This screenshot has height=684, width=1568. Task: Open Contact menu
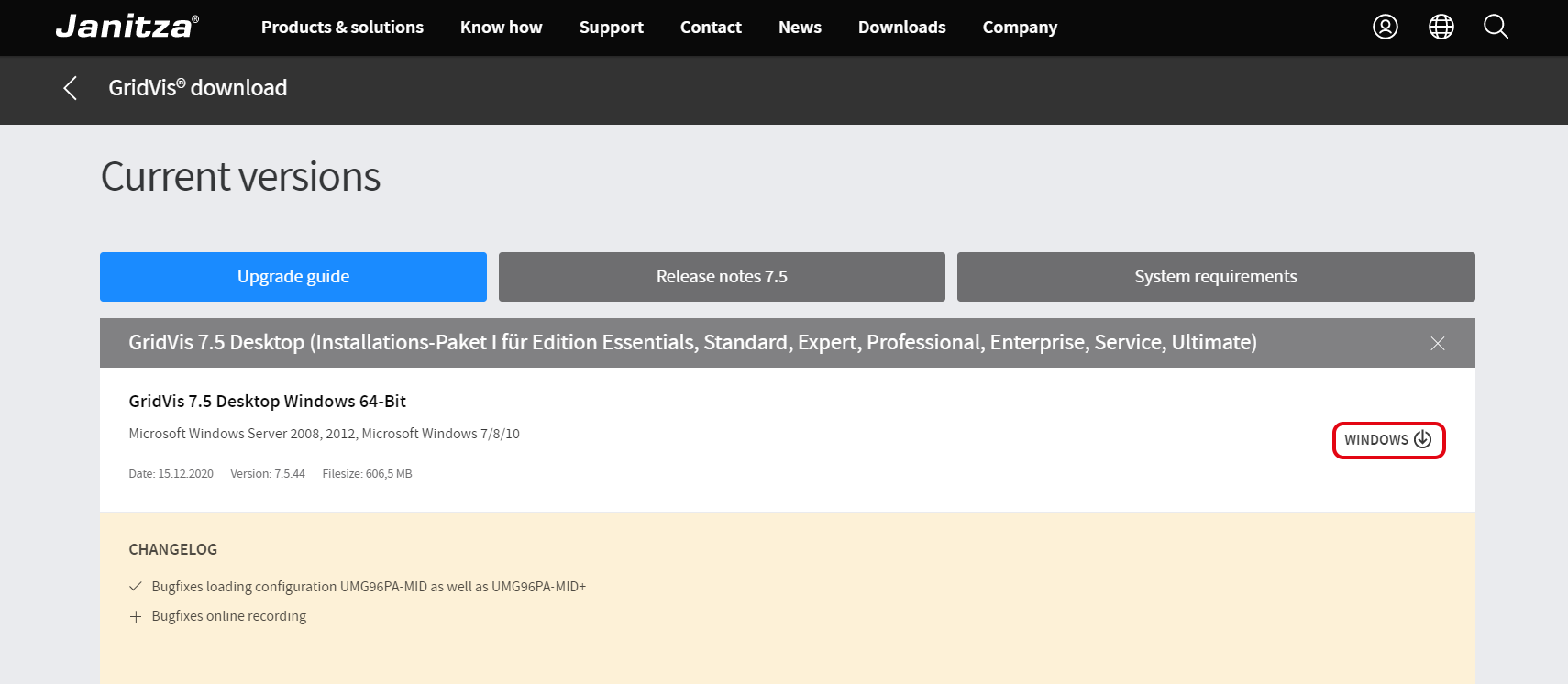tap(711, 28)
